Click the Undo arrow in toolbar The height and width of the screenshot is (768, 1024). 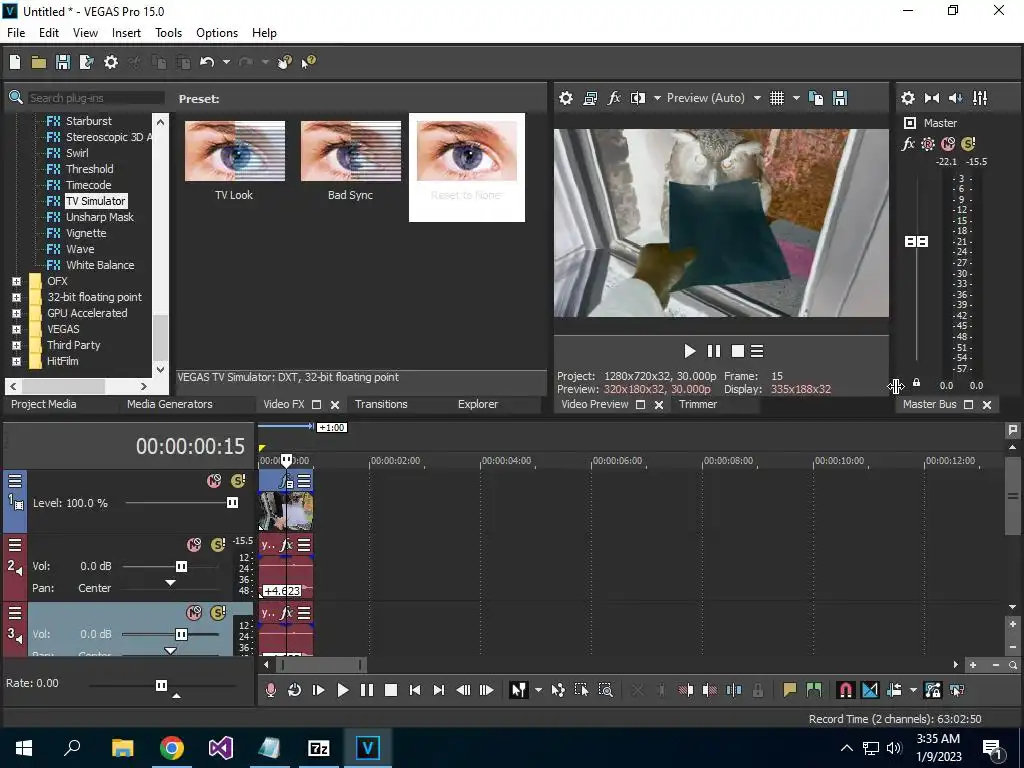pos(207,62)
